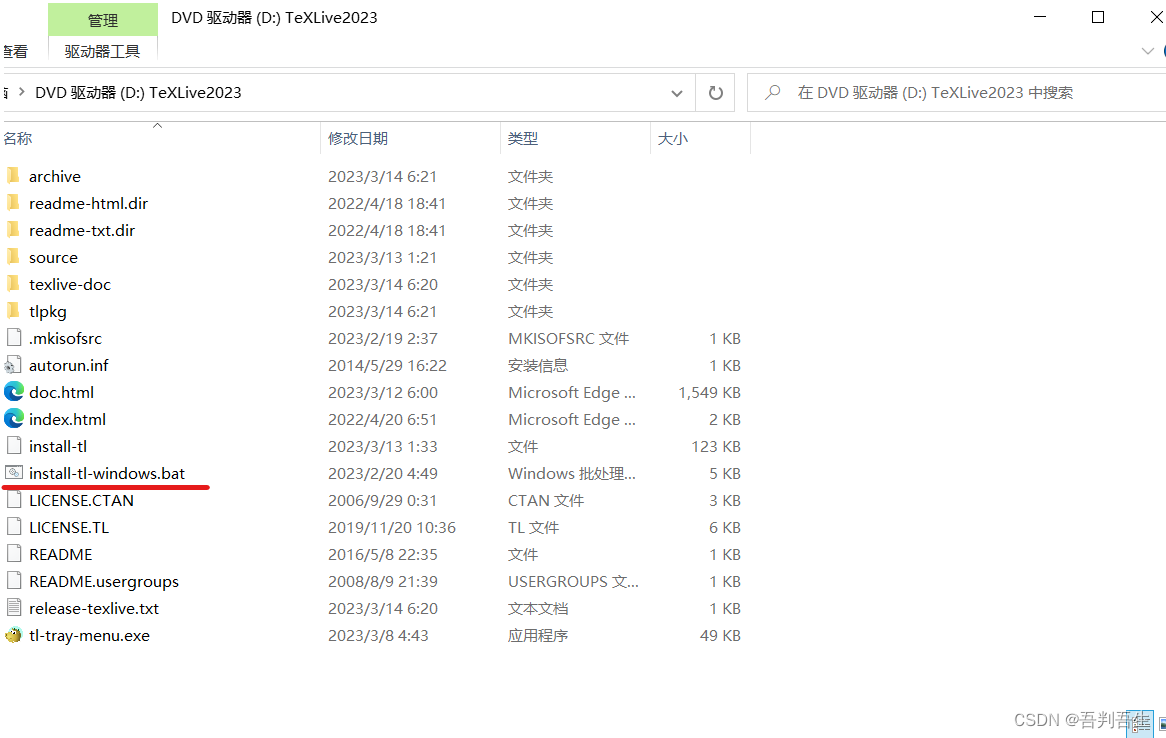
Task: Click the Windows 批处理 type cell
Action: 572,473
